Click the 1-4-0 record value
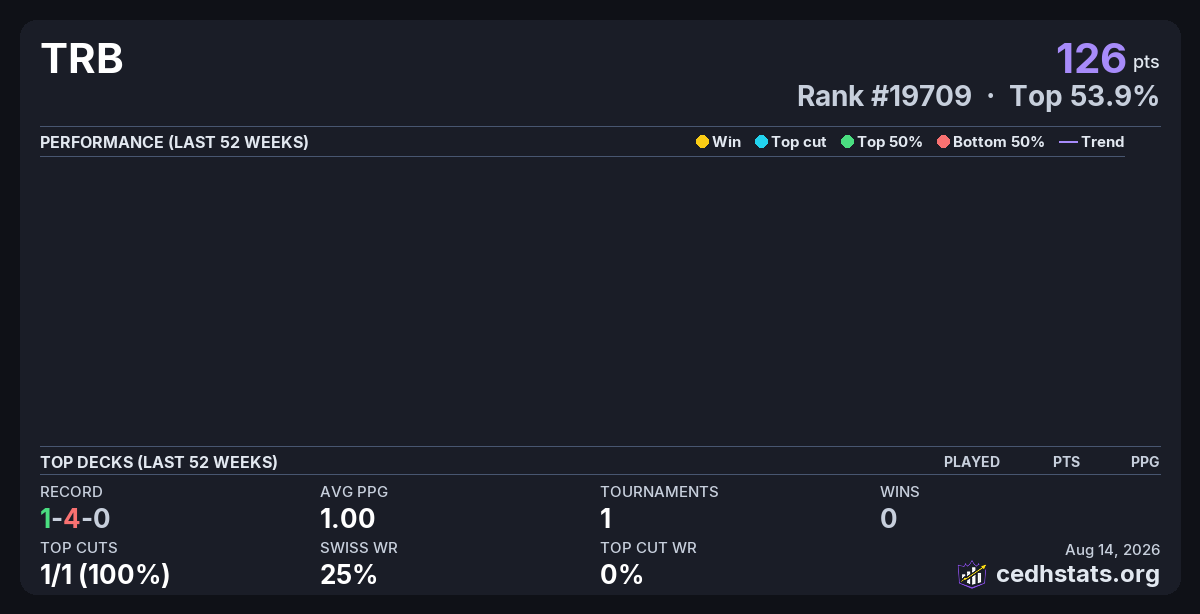 (75, 518)
